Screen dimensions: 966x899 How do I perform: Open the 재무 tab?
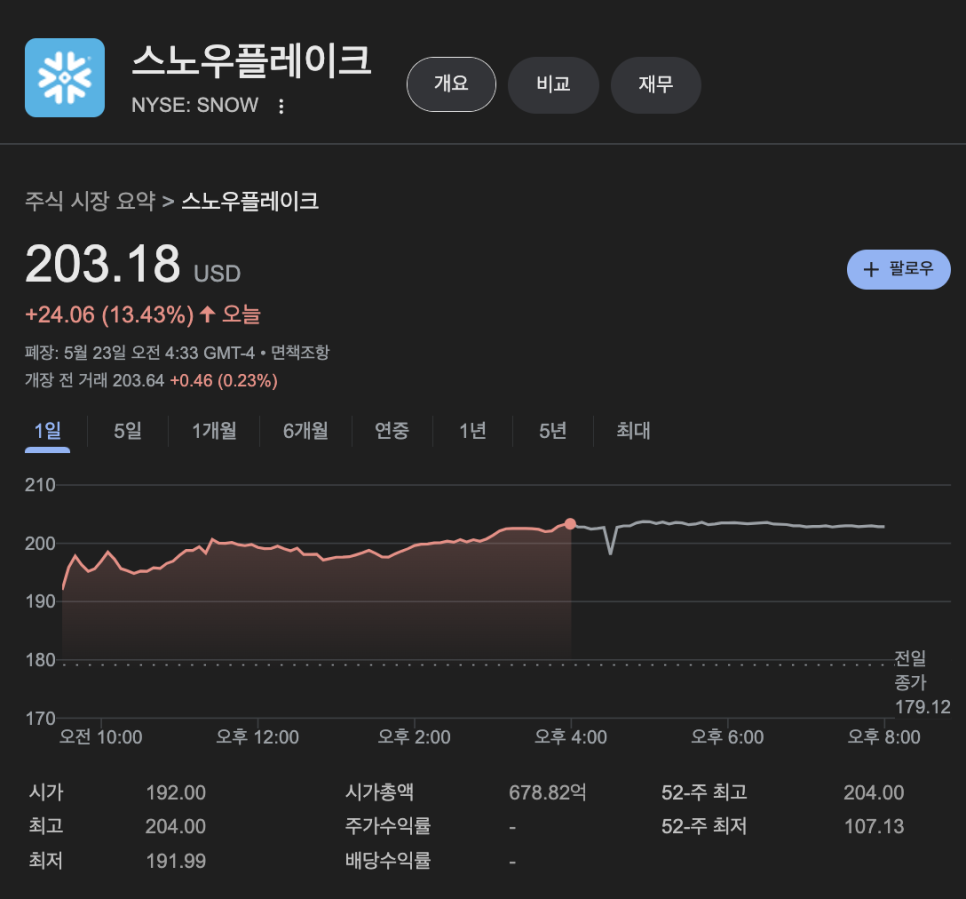click(656, 84)
